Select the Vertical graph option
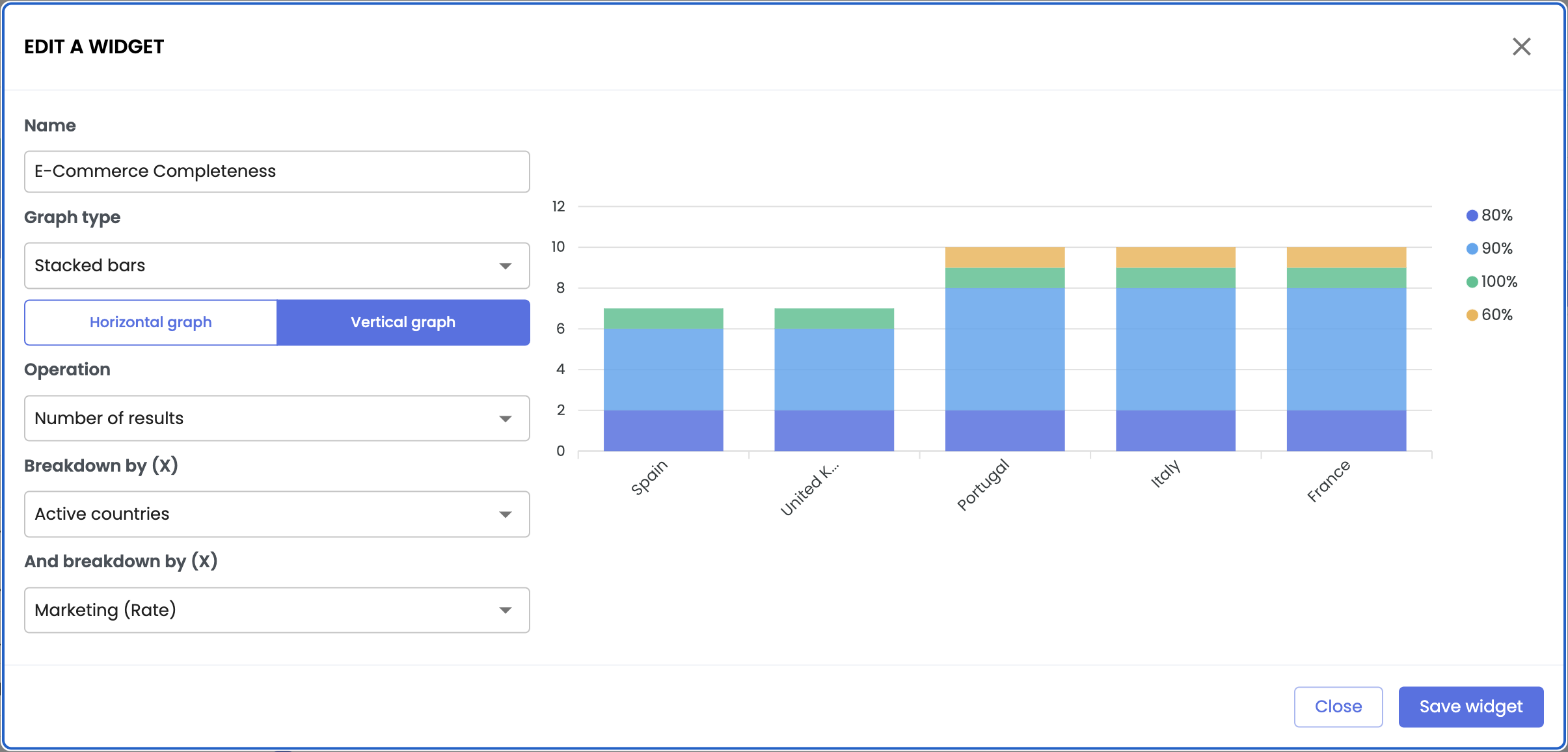The width and height of the screenshot is (1568, 752). tap(403, 323)
